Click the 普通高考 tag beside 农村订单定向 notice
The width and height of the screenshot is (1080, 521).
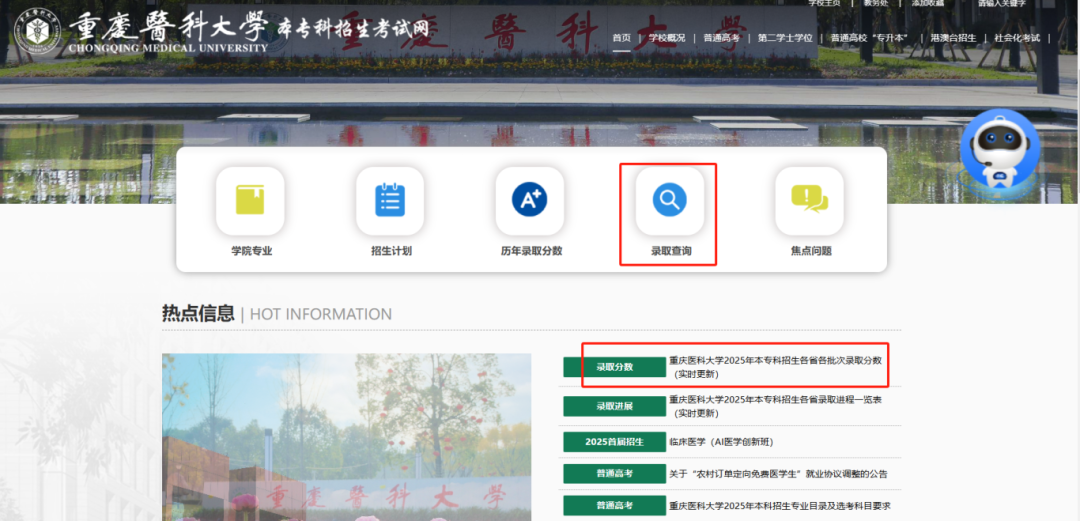614,473
